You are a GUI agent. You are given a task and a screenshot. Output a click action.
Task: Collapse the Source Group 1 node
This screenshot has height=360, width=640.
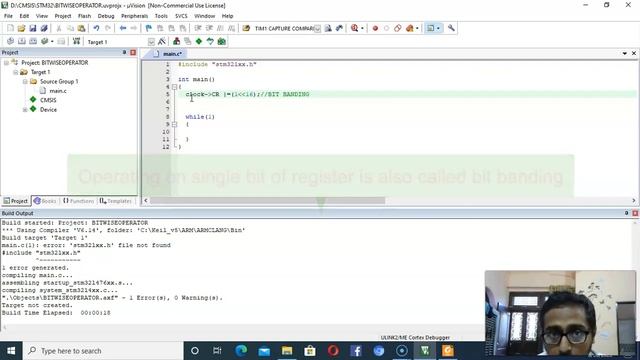point(25,82)
